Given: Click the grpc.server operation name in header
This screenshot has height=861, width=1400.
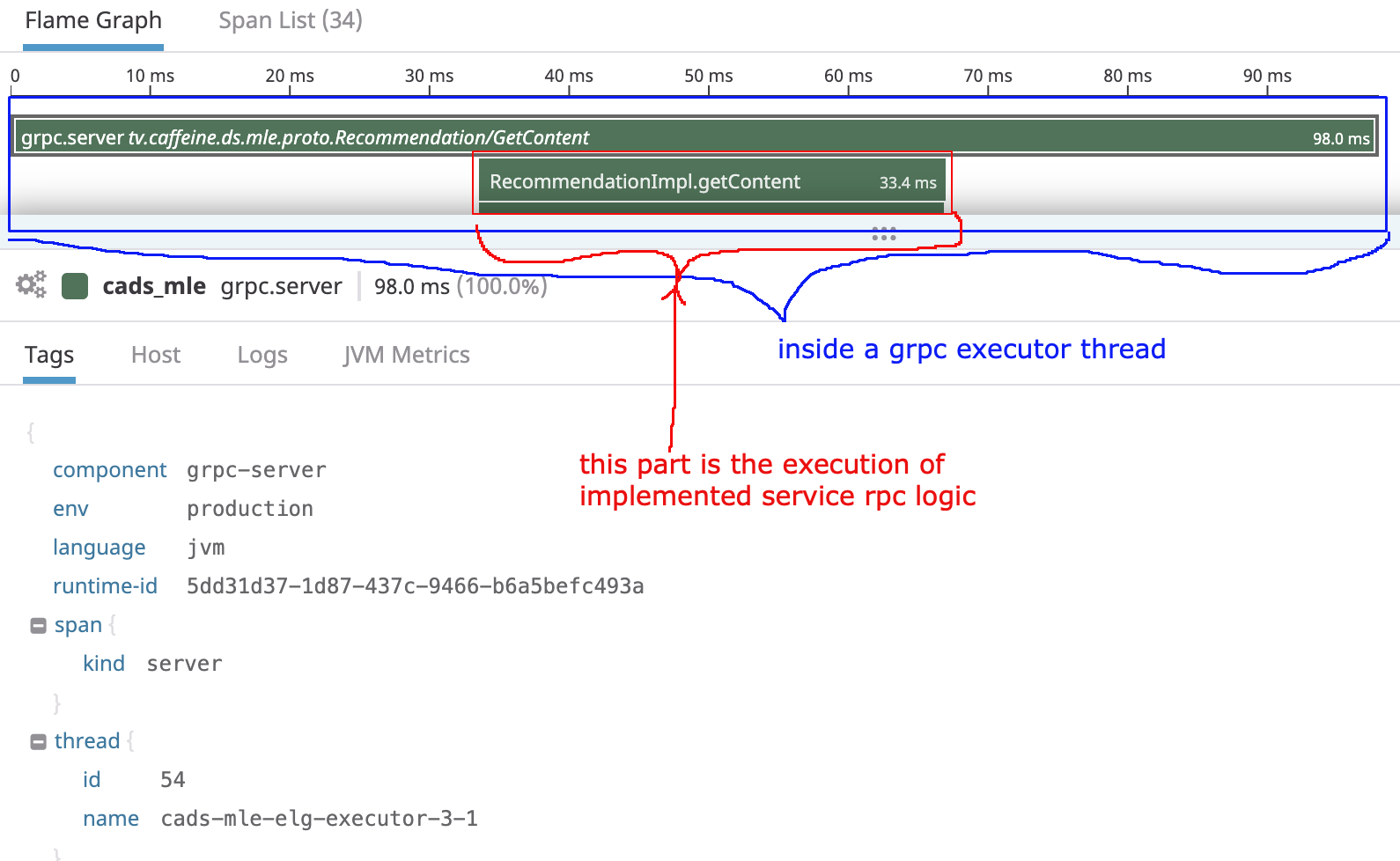Looking at the screenshot, I should pos(281,286).
